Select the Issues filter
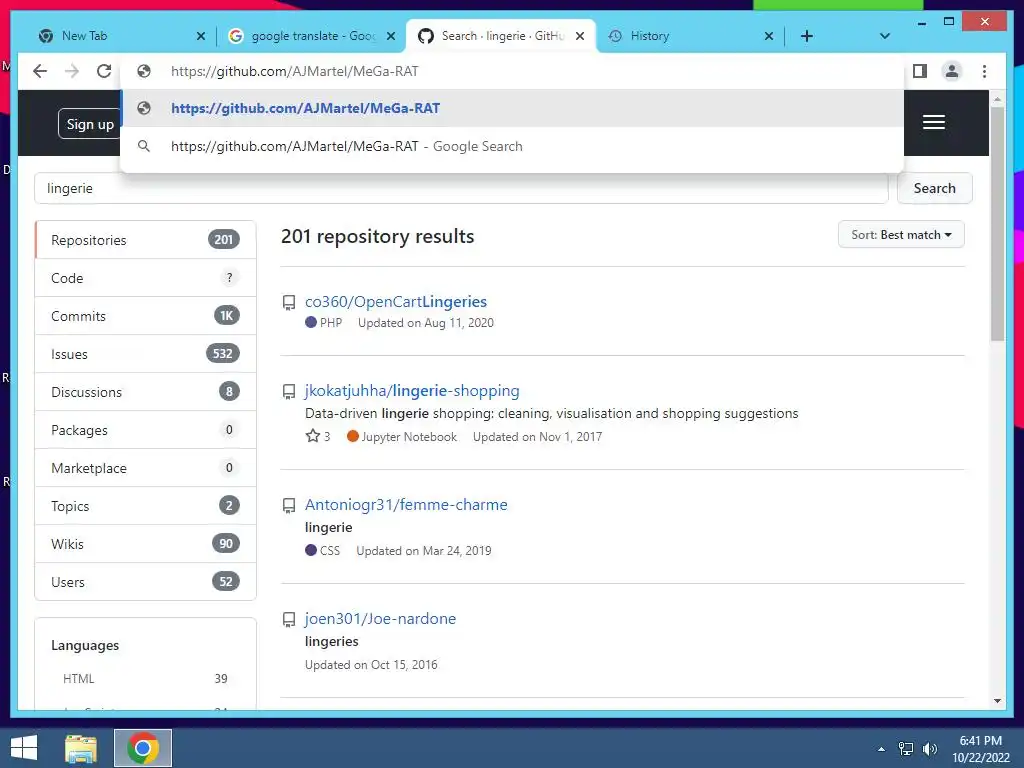 pyautogui.click(x=145, y=354)
